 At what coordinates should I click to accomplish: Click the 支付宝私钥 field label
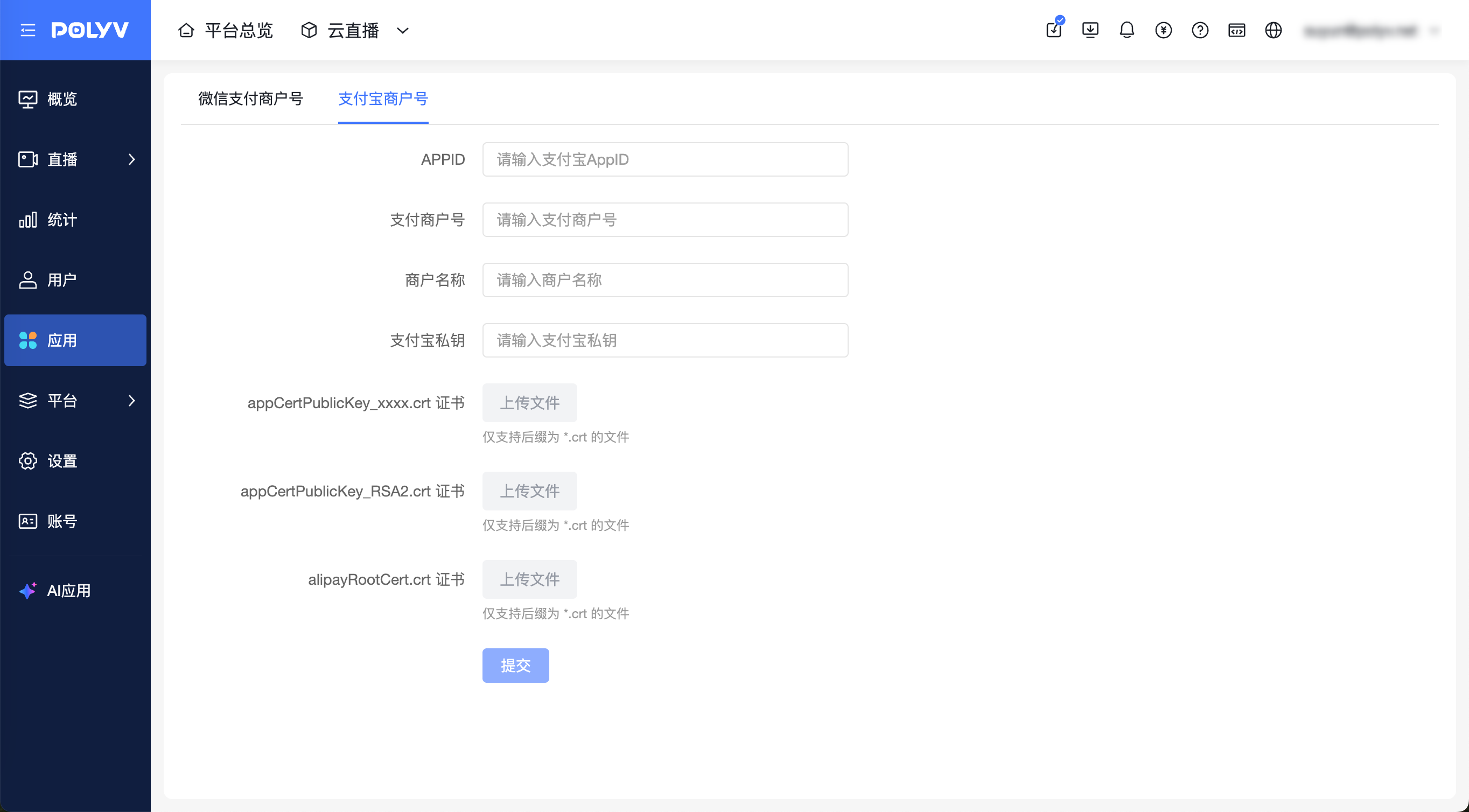tap(428, 340)
